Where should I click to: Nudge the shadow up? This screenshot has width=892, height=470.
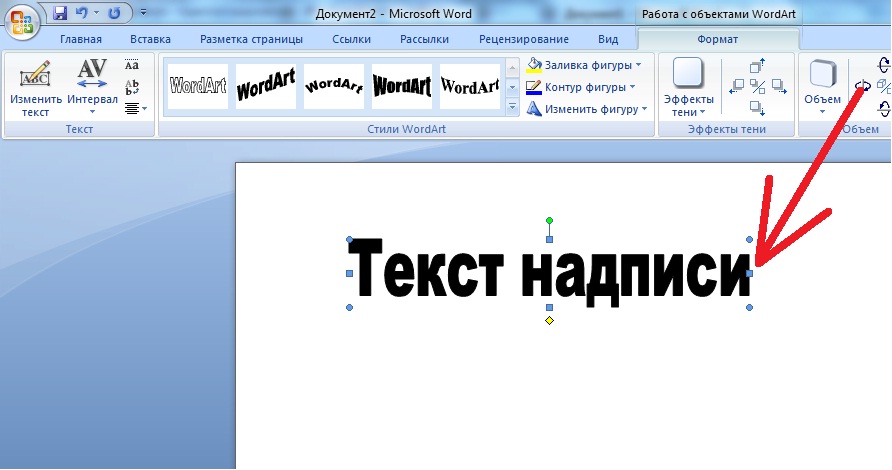click(757, 65)
